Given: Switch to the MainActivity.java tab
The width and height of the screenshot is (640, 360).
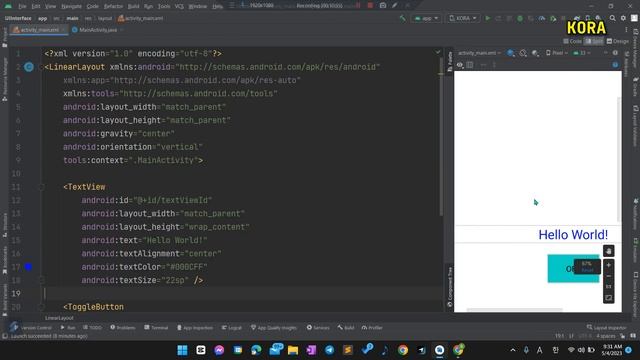Looking at the screenshot, I should tap(98, 30).
